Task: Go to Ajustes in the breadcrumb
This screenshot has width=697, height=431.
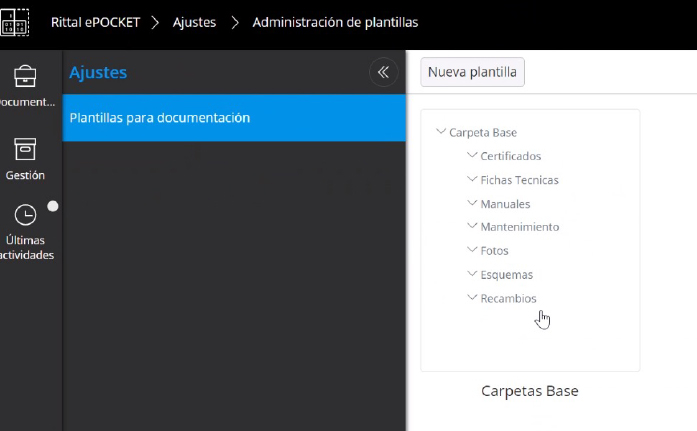Action: (x=194, y=22)
